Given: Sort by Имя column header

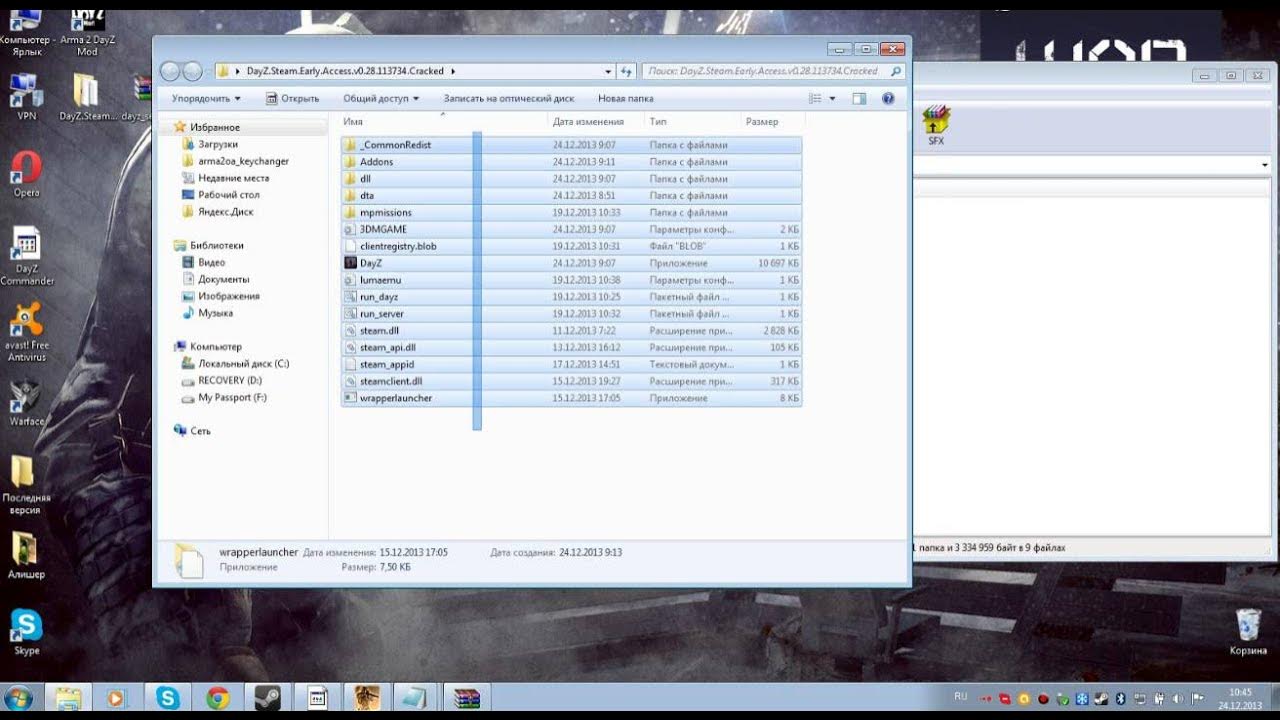Looking at the screenshot, I should 443,121.
